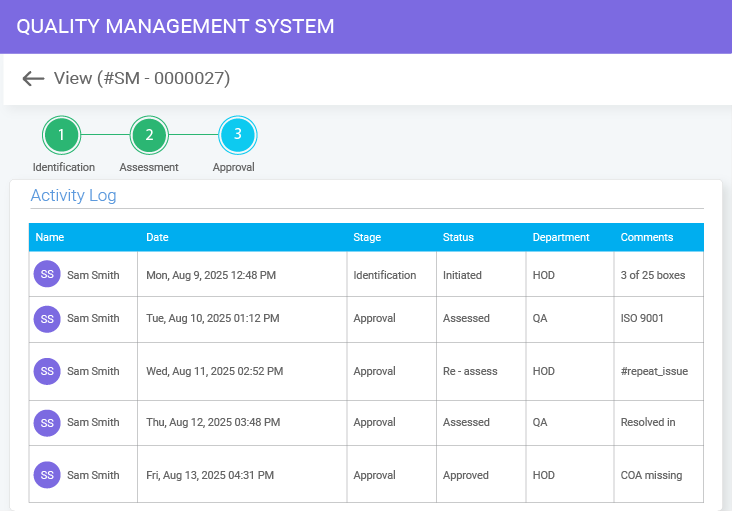
Task: Click the View (#SM - 0000027) title
Action: (142, 78)
